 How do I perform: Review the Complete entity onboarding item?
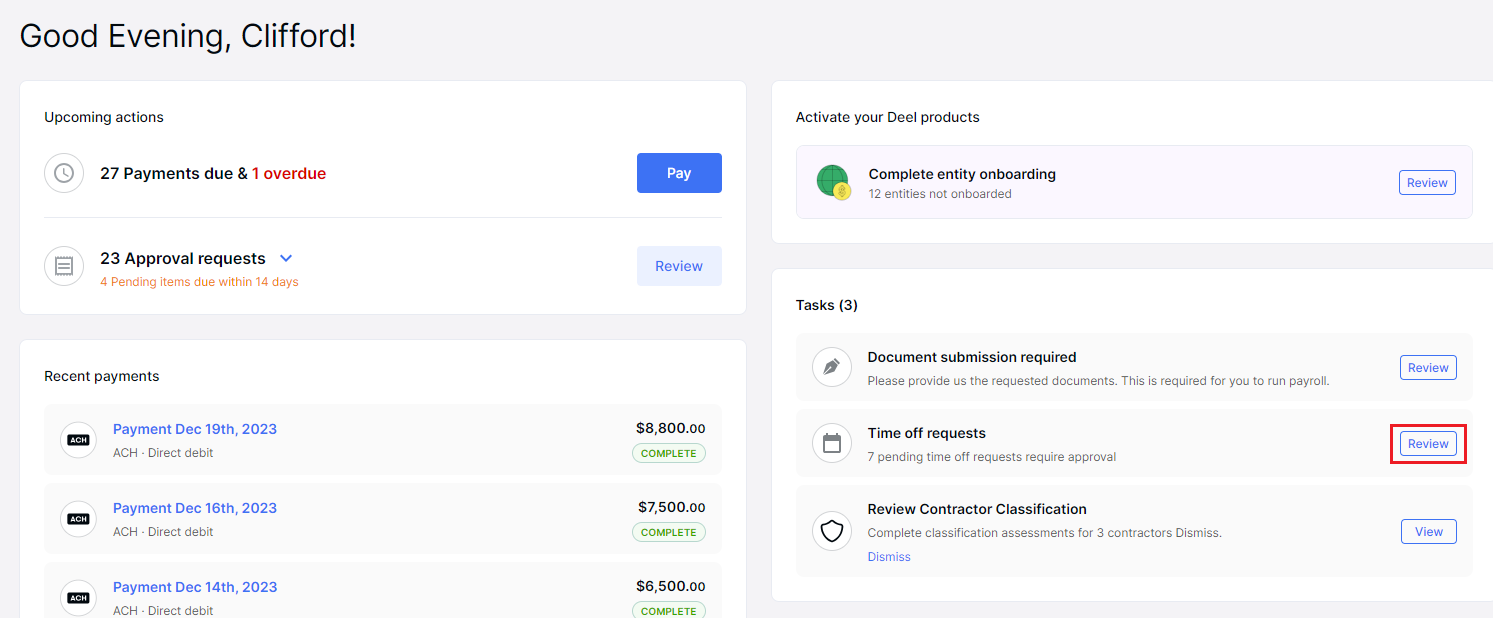pos(1427,183)
